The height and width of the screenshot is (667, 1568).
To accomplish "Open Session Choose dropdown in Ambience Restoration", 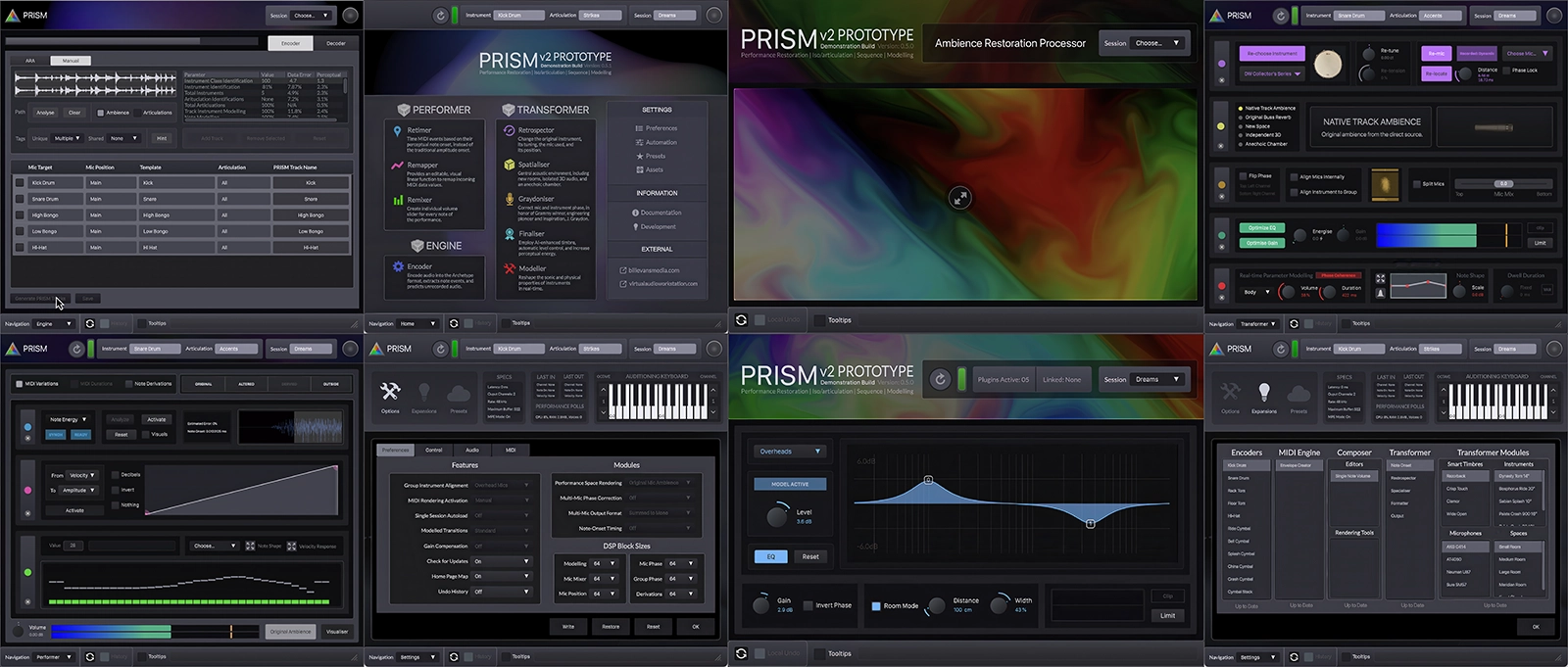I will (x=1158, y=43).
